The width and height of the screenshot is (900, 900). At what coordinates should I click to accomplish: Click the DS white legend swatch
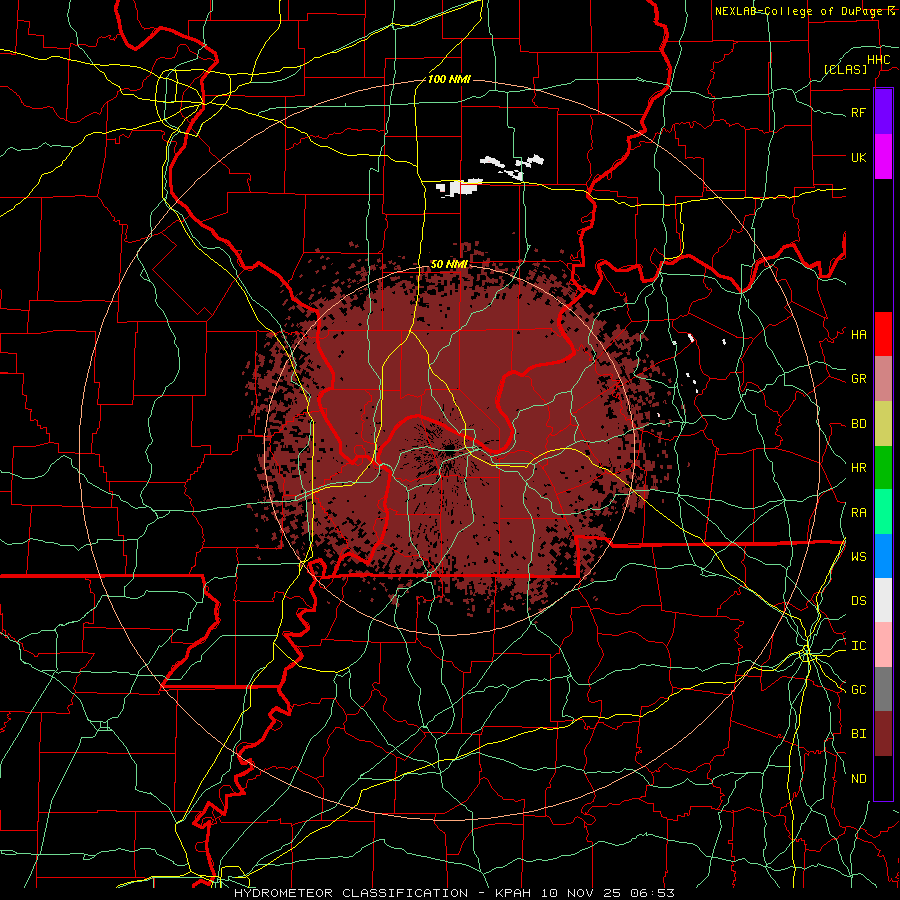point(883,600)
